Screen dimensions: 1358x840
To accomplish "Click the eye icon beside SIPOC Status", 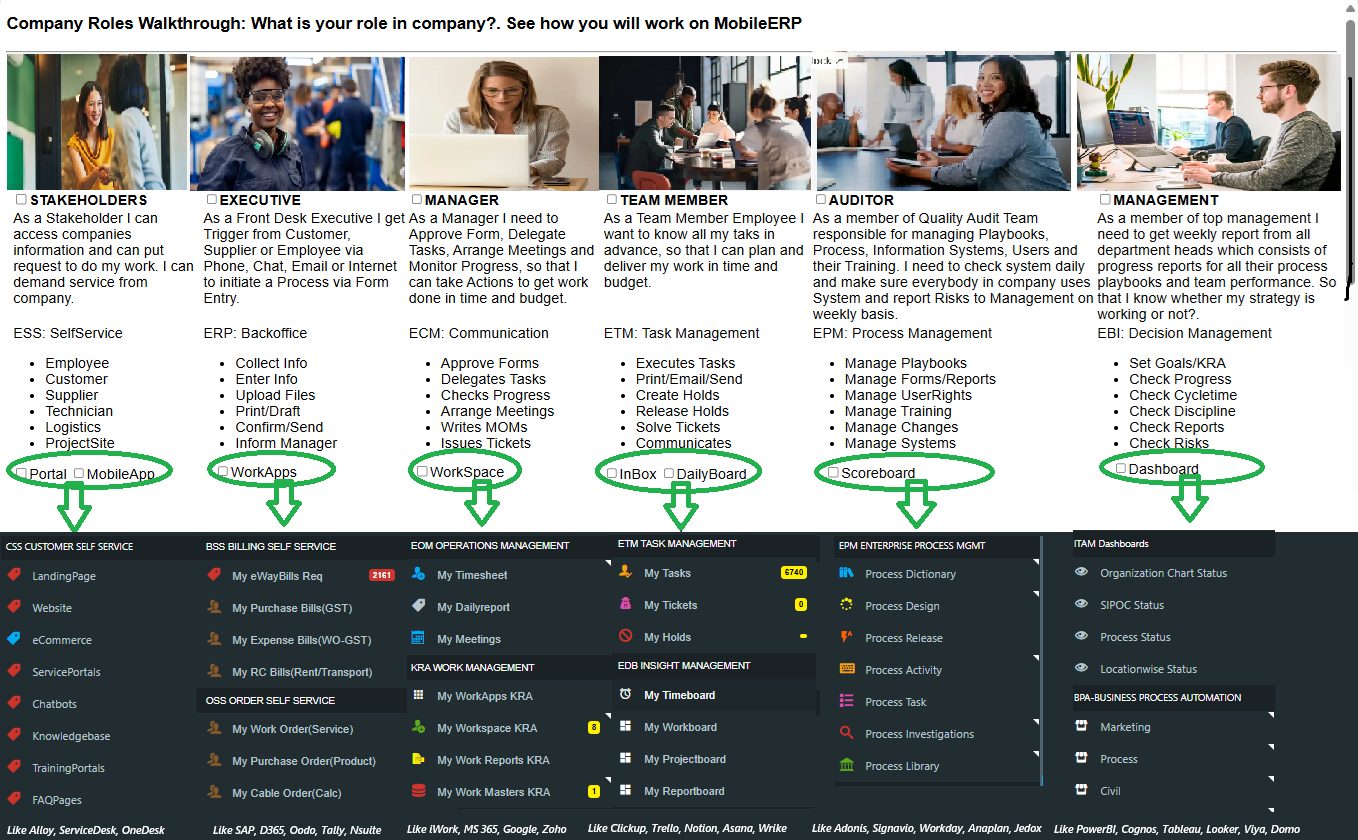I will click(1081, 604).
